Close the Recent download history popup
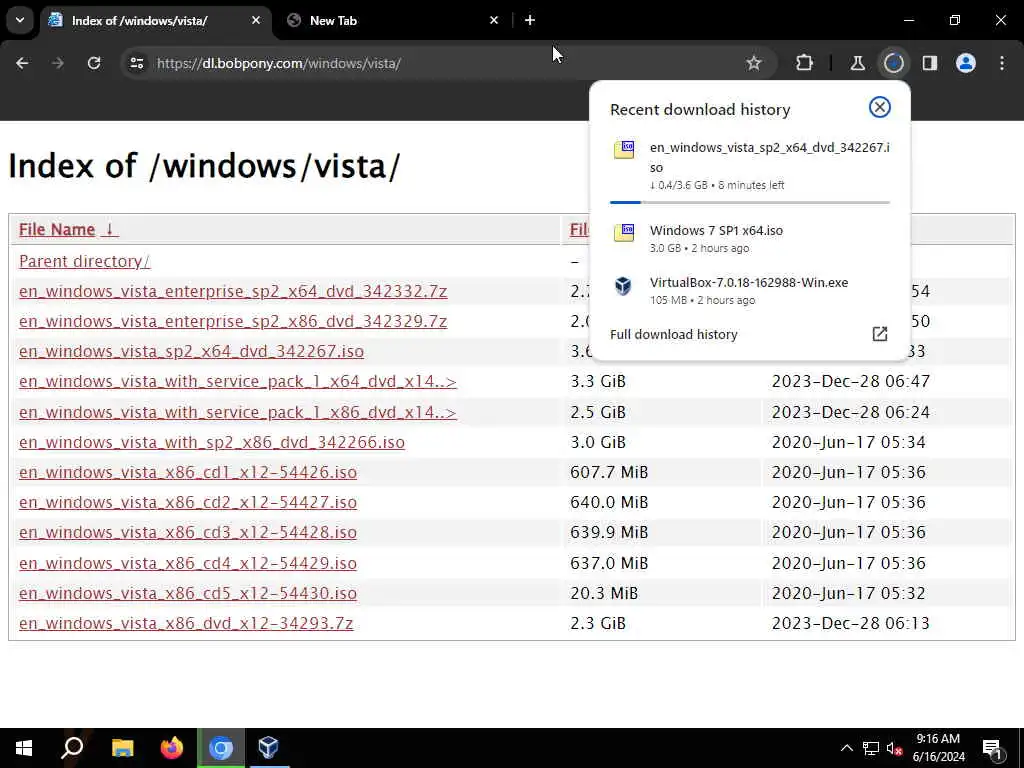Screen dimensions: 1024x768 (x=880, y=107)
